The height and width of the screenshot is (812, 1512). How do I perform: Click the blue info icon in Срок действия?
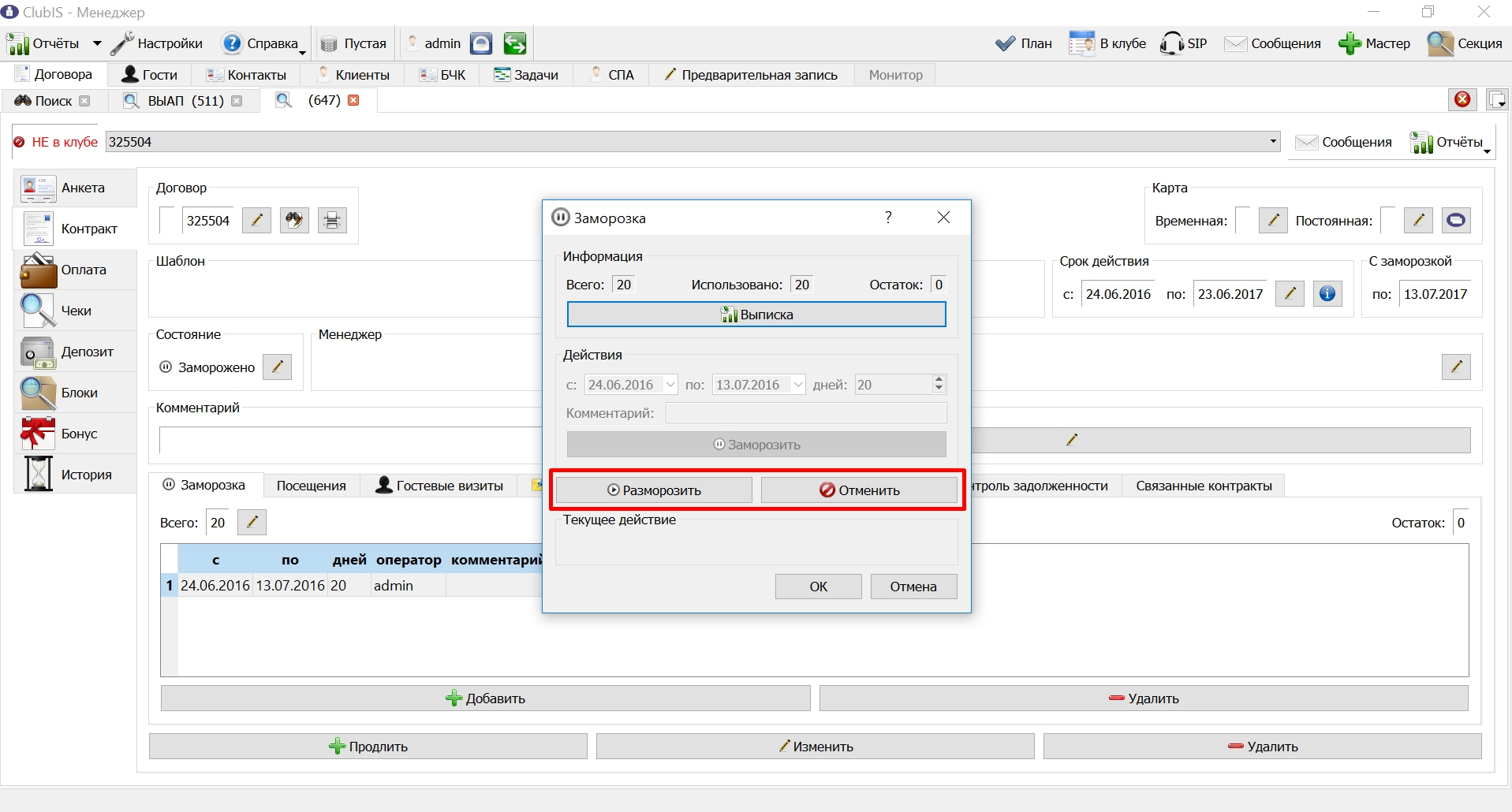[1327, 294]
